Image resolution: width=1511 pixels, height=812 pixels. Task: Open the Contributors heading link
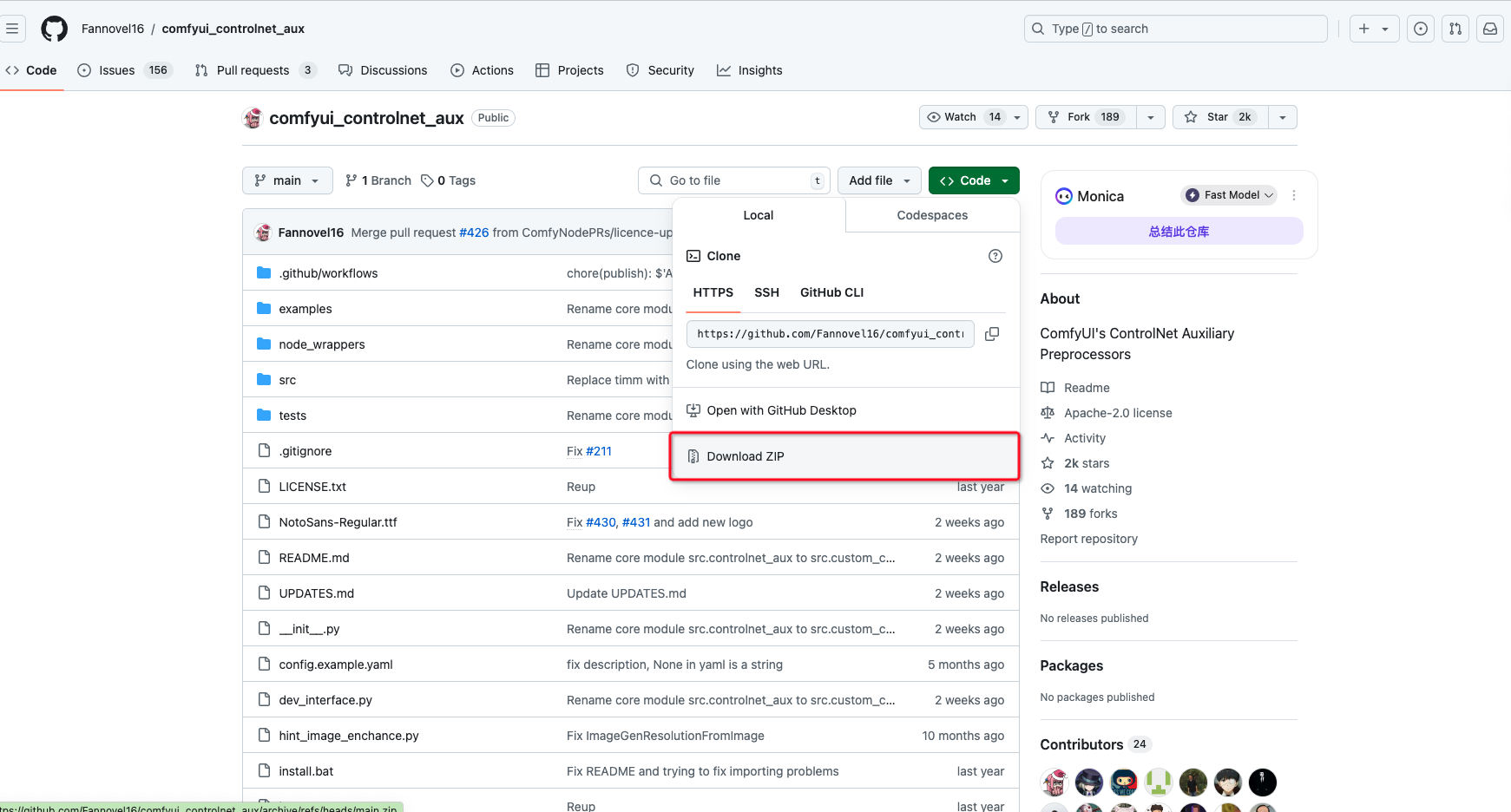pyautogui.click(x=1095, y=744)
